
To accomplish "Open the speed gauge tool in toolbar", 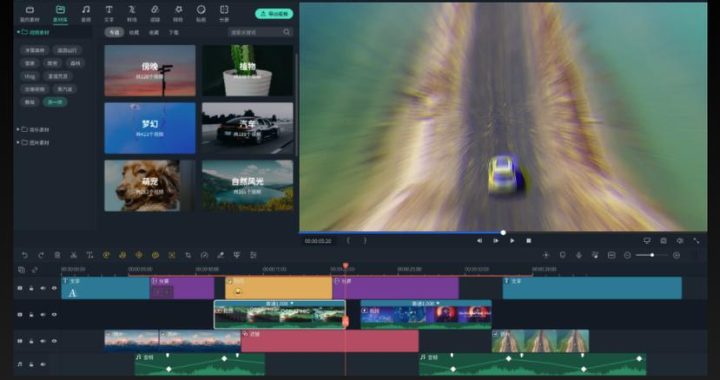I will pyautogui.click(x=204, y=255).
